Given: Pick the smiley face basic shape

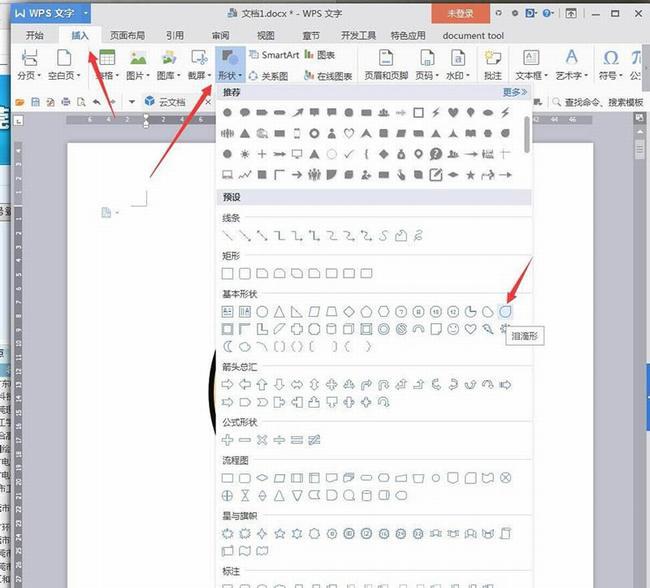Looking at the screenshot, I should point(453,329).
